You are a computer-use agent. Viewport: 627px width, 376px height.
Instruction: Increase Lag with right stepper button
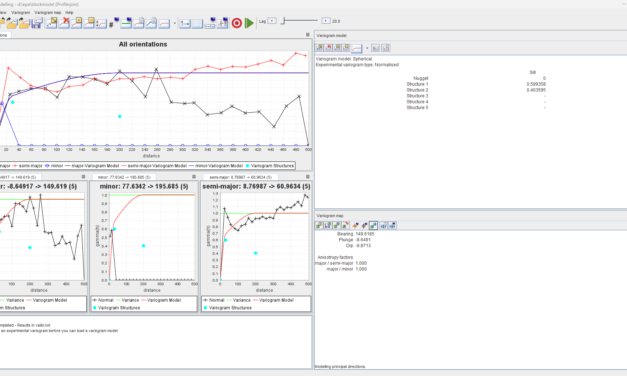(x=326, y=21)
